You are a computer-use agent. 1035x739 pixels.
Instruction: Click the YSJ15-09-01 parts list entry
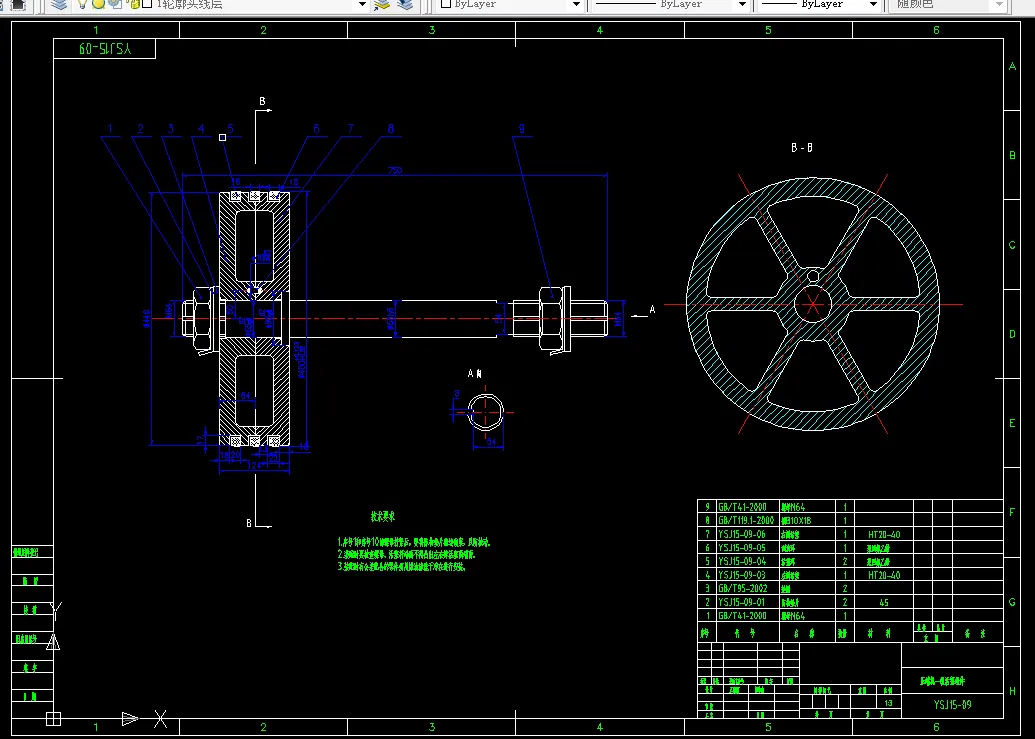coord(742,602)
